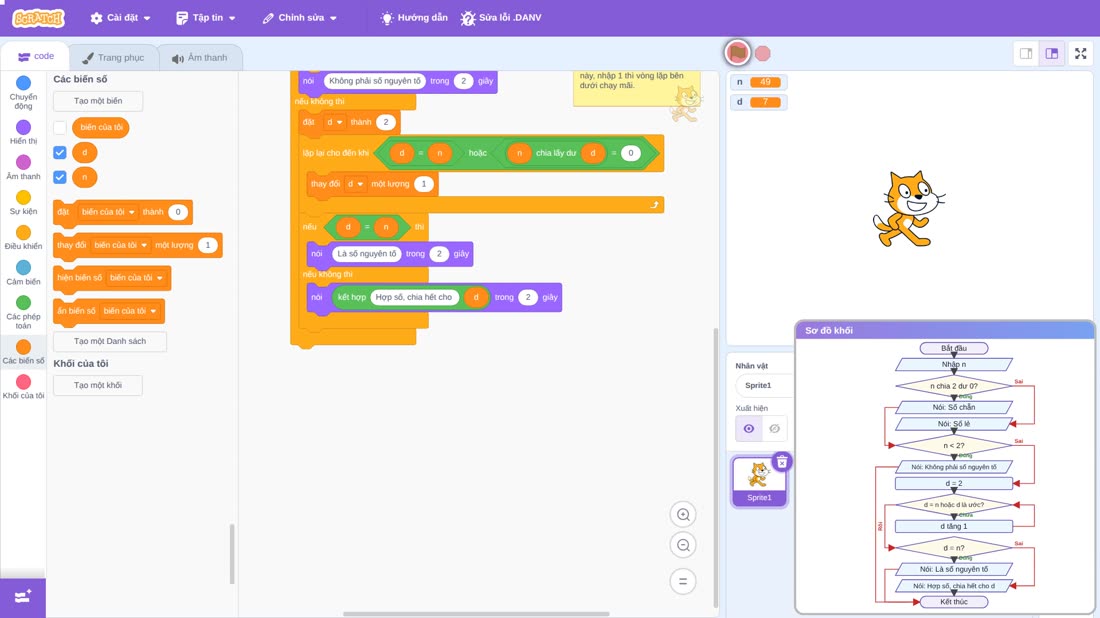Open the Cảm biến block category
1100x618 pixels.
pyautogui.click(x=23, y=272)
